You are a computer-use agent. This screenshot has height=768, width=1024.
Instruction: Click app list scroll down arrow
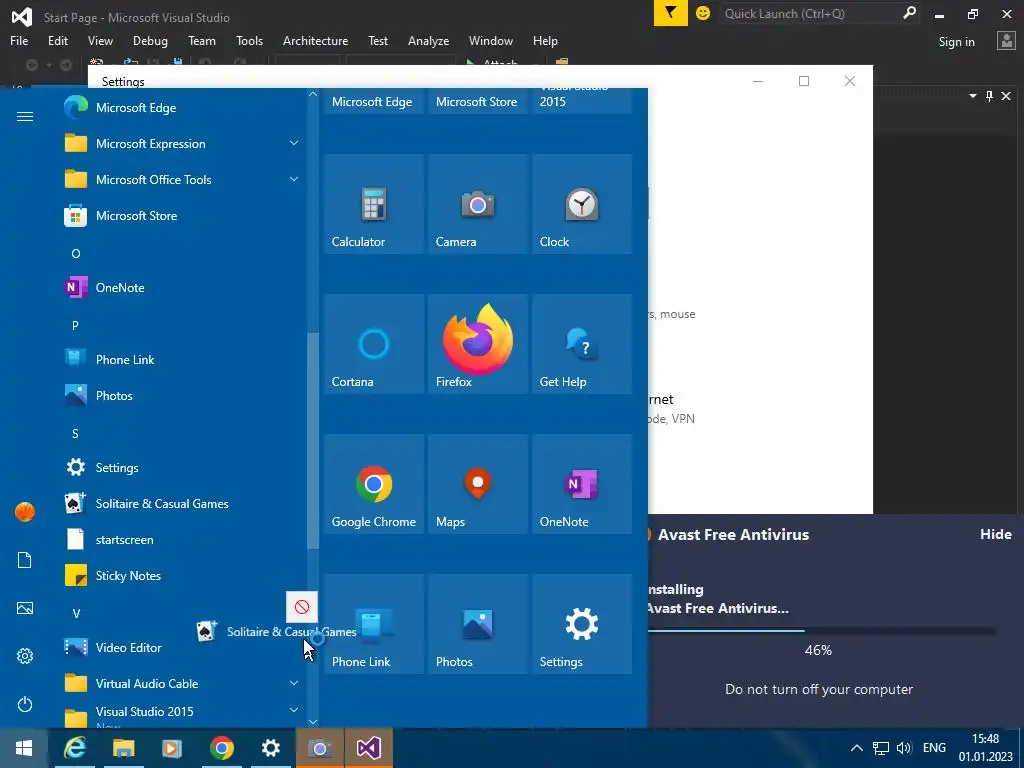[313, 722]
